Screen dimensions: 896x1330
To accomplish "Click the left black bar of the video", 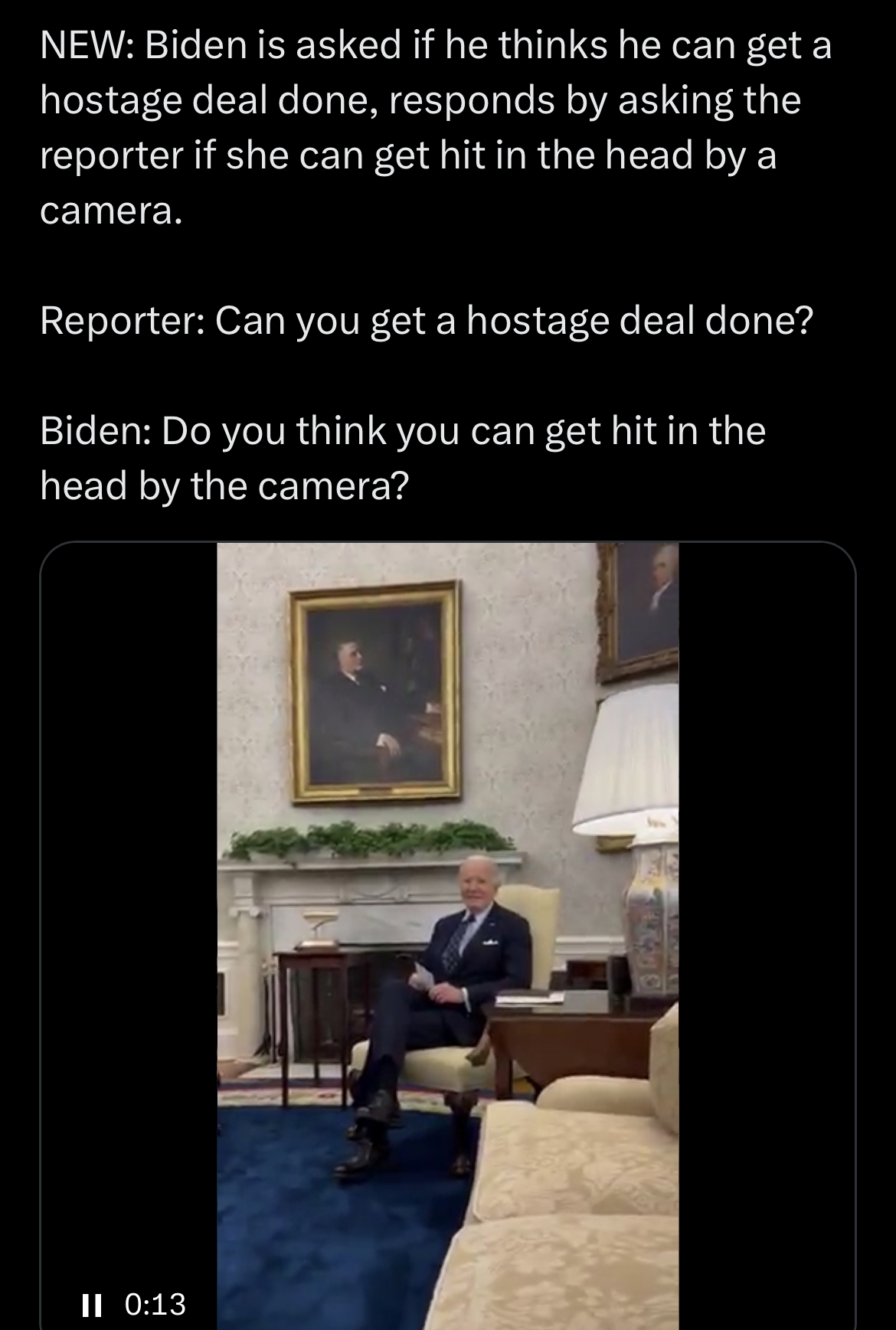I will click(x=129, y=936).
